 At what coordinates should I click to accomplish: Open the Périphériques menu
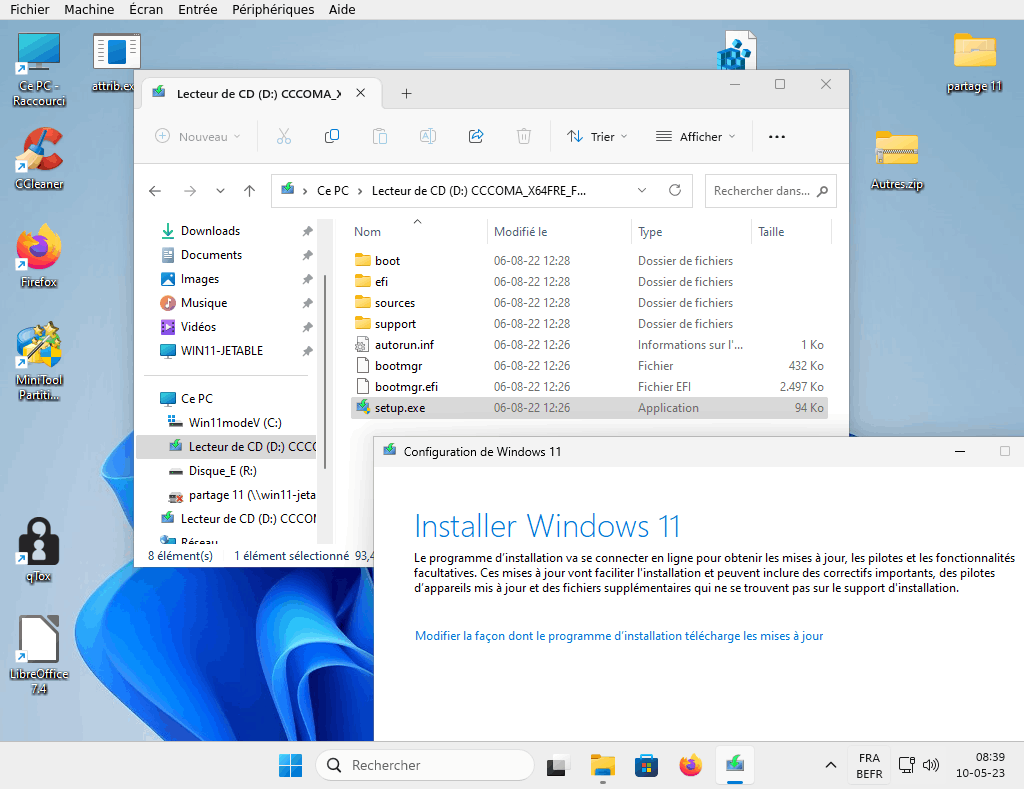(x=273, y=9)
